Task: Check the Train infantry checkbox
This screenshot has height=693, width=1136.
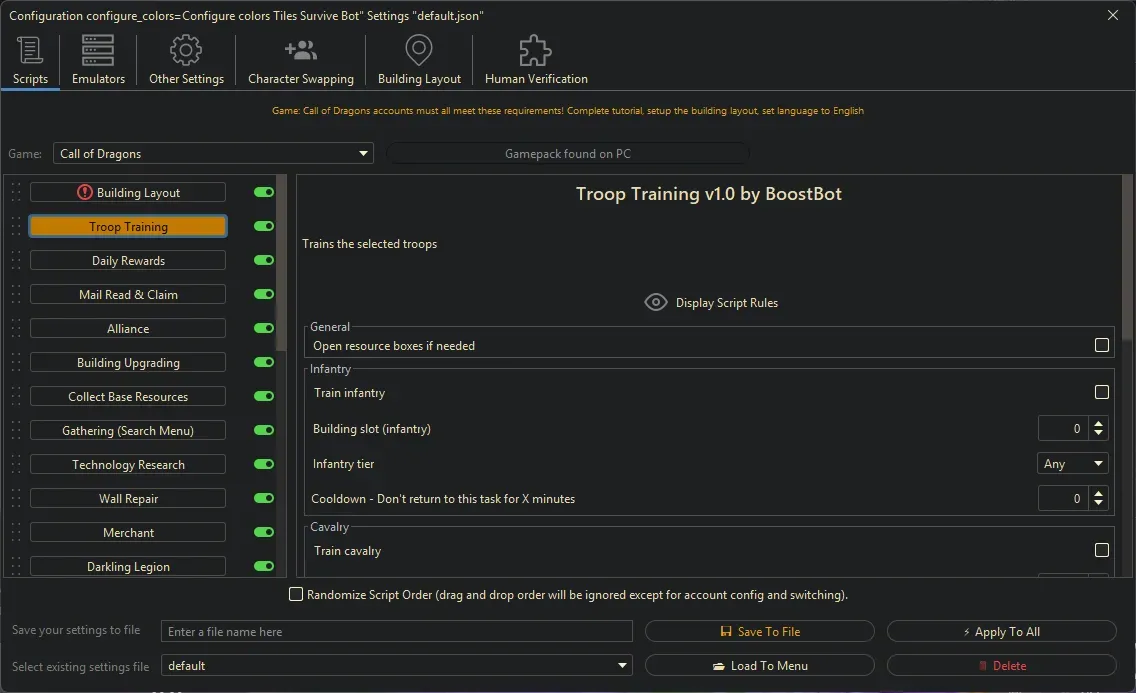Action: 1102,391
